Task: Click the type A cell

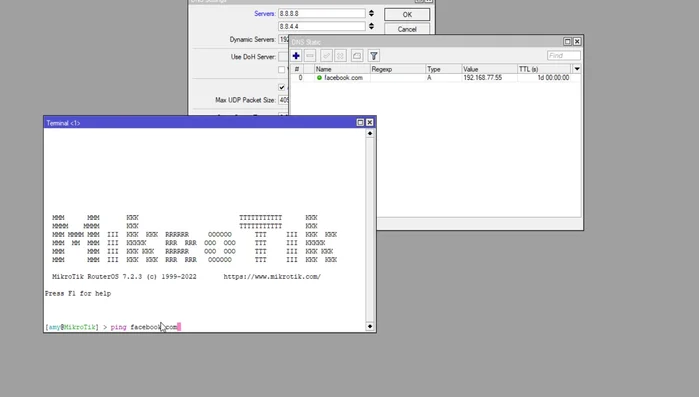Action: click(x=429, y=78)
